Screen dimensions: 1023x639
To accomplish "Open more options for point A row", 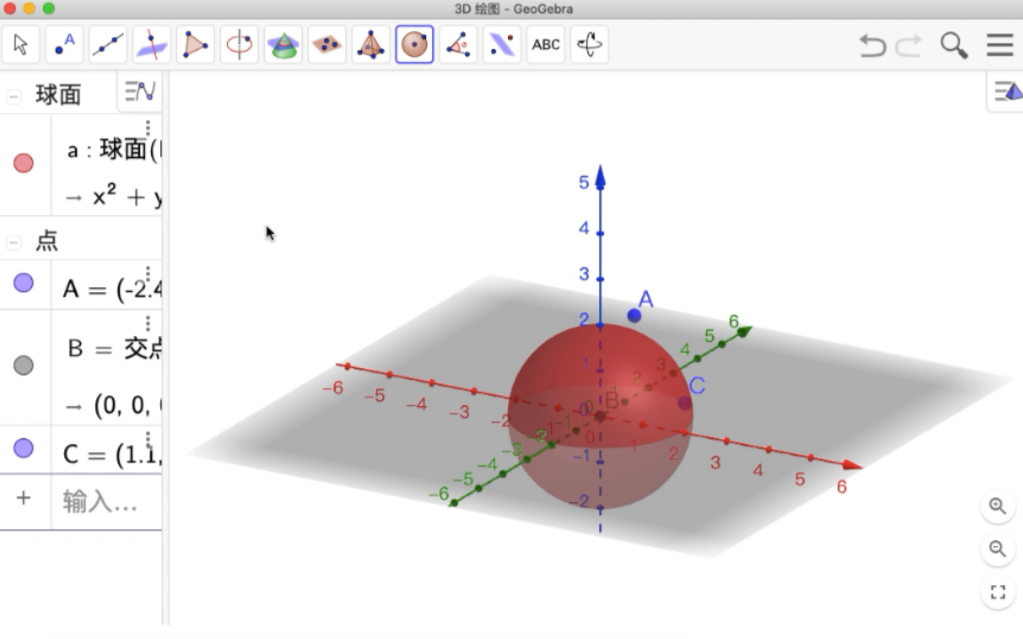I will (x=148, y=273).
